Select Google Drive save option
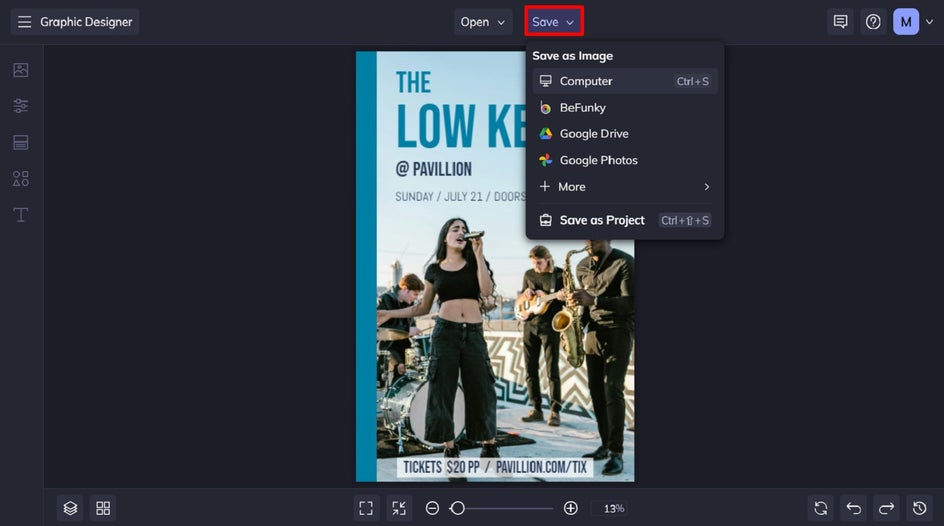 (625, 134)
